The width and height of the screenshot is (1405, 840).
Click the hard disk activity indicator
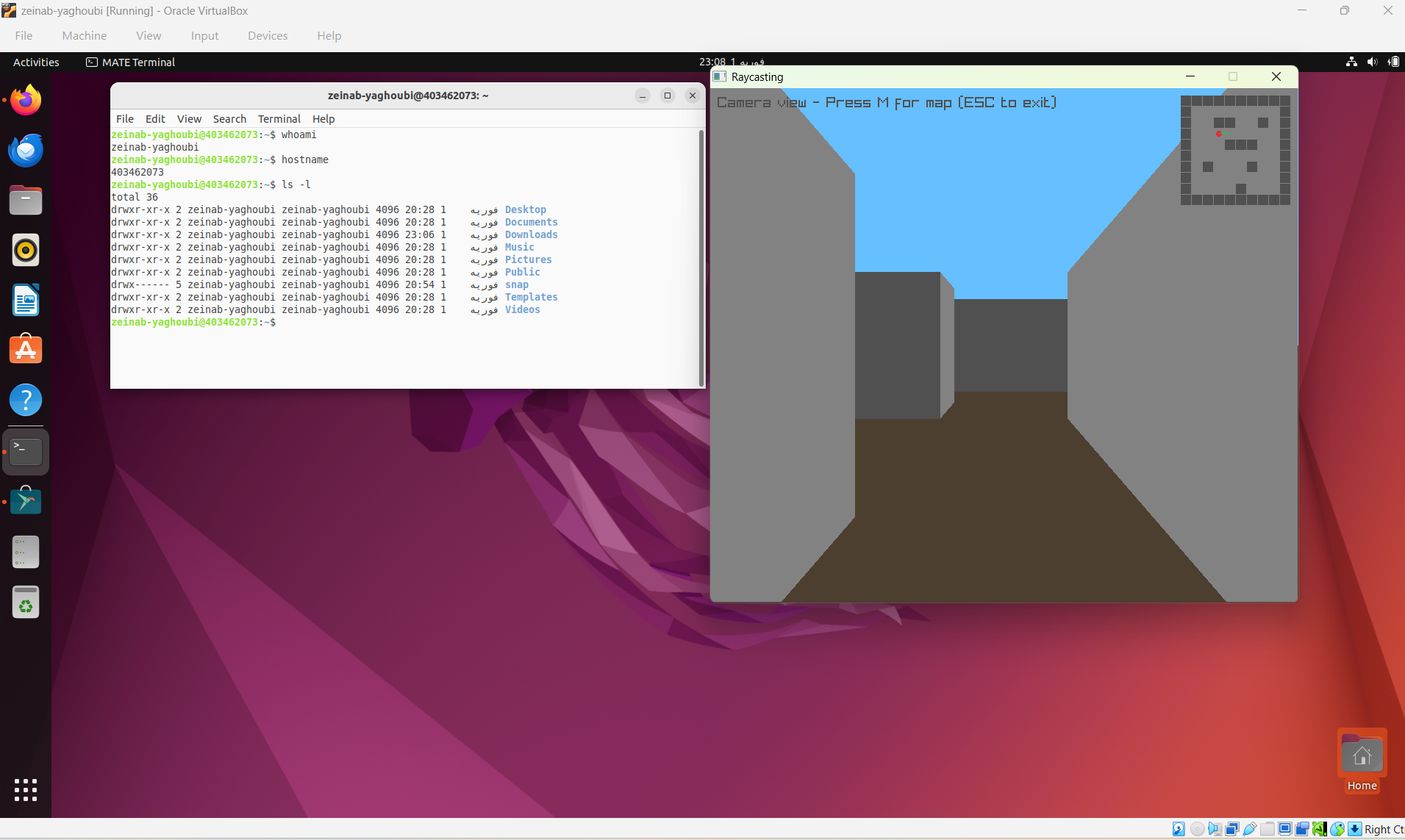coord(1179,828)
